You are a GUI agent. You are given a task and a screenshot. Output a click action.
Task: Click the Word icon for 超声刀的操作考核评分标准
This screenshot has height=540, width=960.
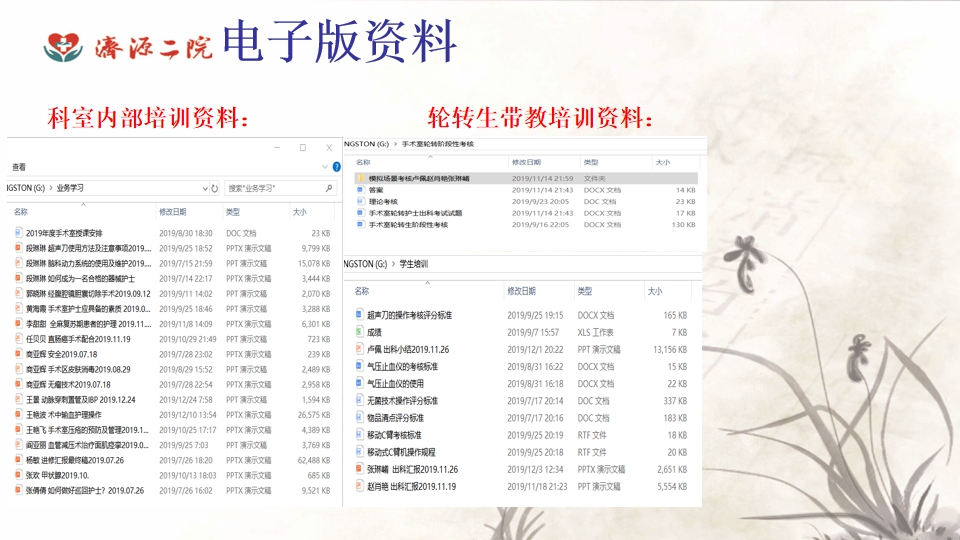(x=359, y=315)
